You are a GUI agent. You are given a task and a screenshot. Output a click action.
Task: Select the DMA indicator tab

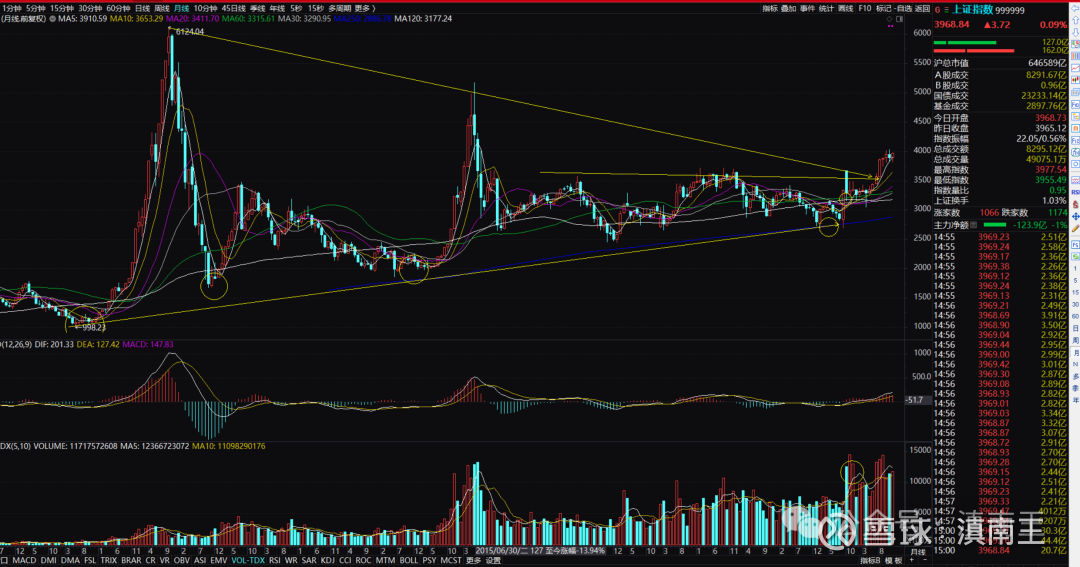[70, 560]
